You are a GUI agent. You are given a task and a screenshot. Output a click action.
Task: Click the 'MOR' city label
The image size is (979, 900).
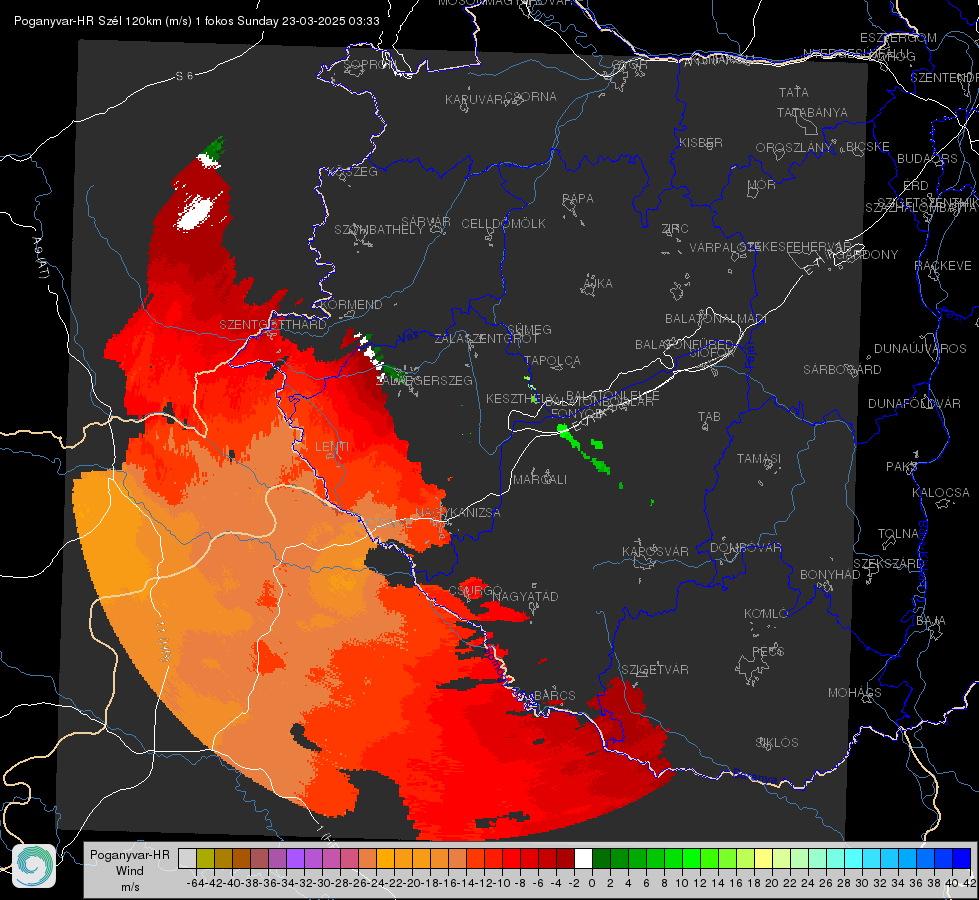[762, 184]
